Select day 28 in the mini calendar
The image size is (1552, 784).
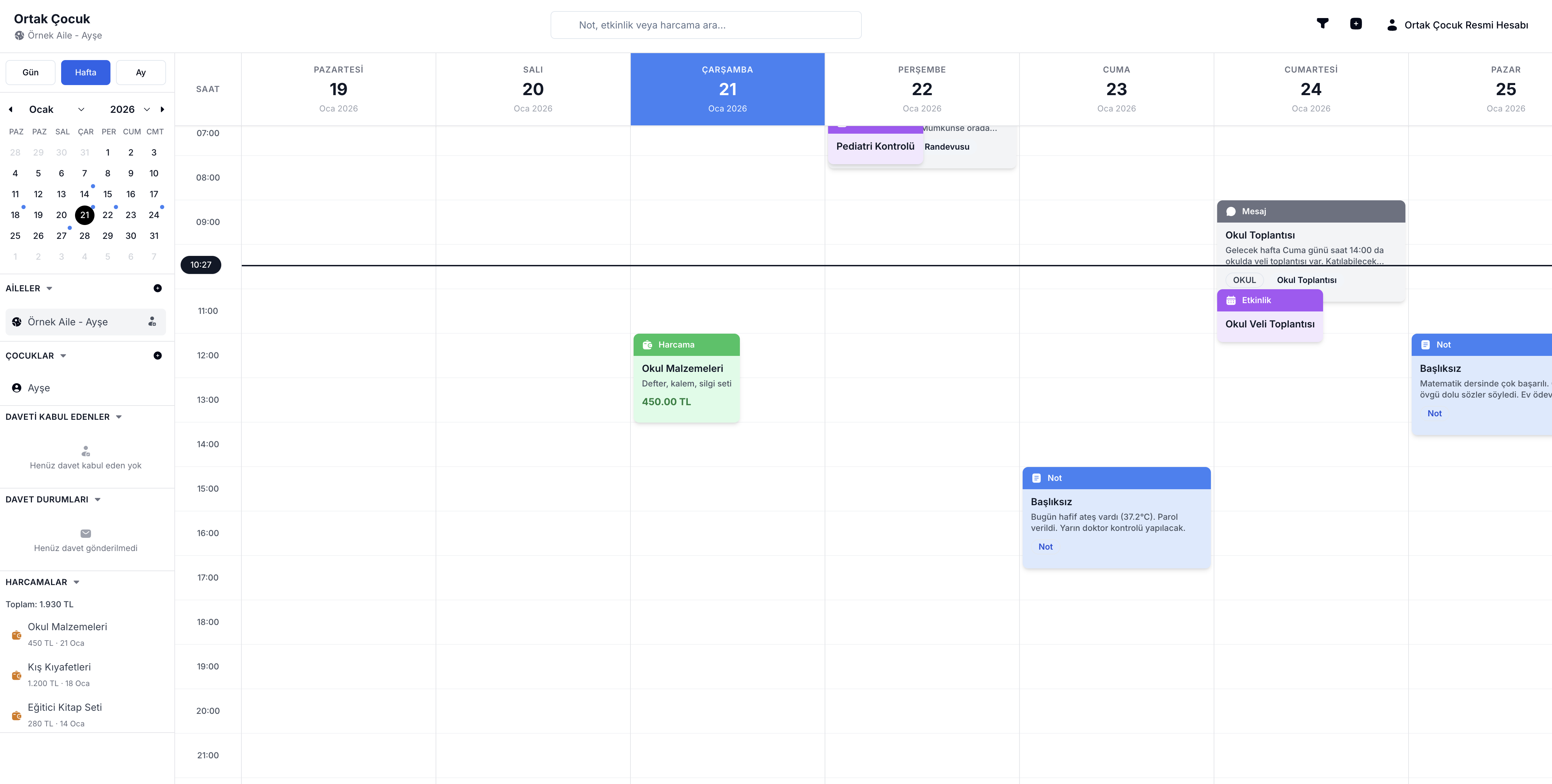pyautogui.click(x=84, y=236)
